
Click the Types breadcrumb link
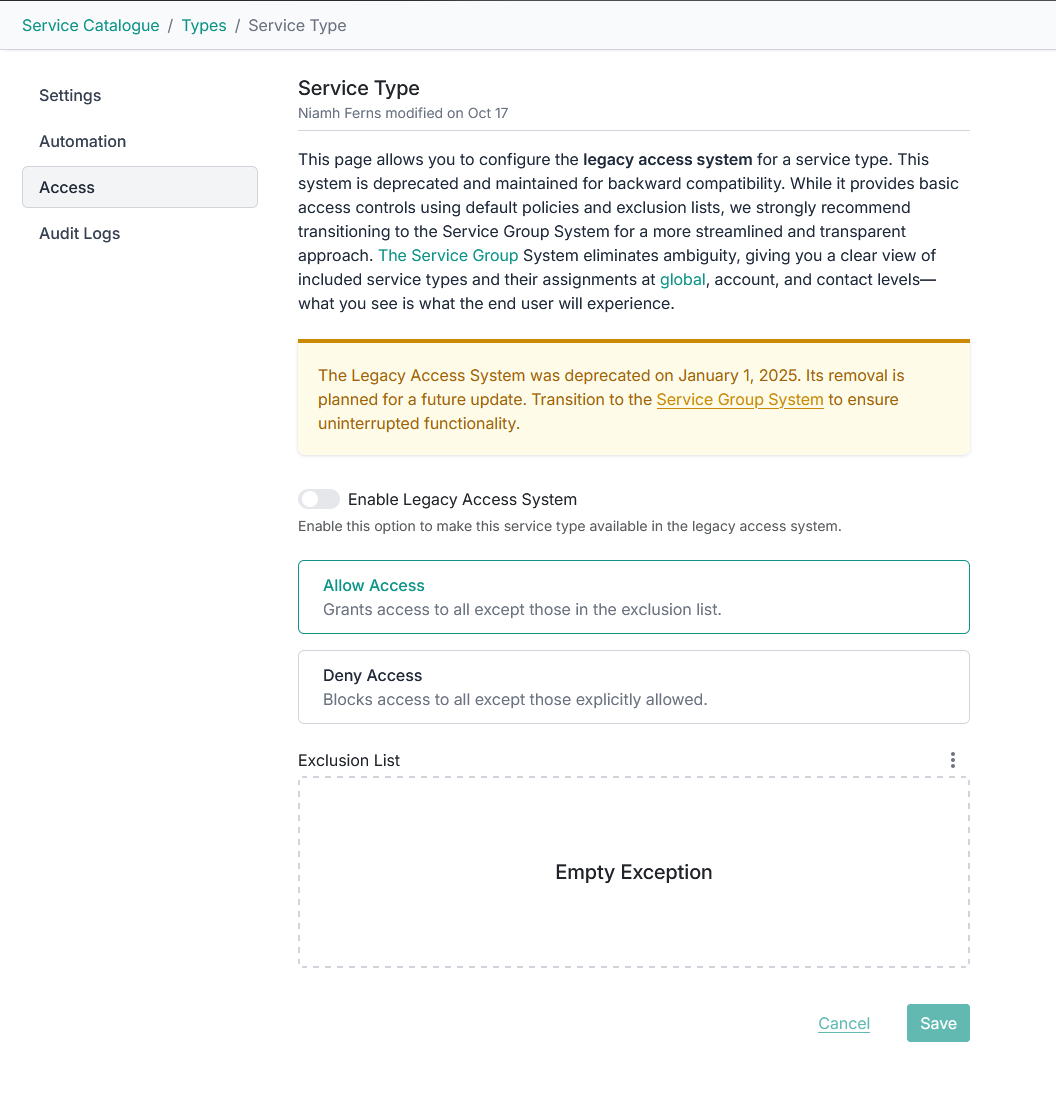pos(204,25)
